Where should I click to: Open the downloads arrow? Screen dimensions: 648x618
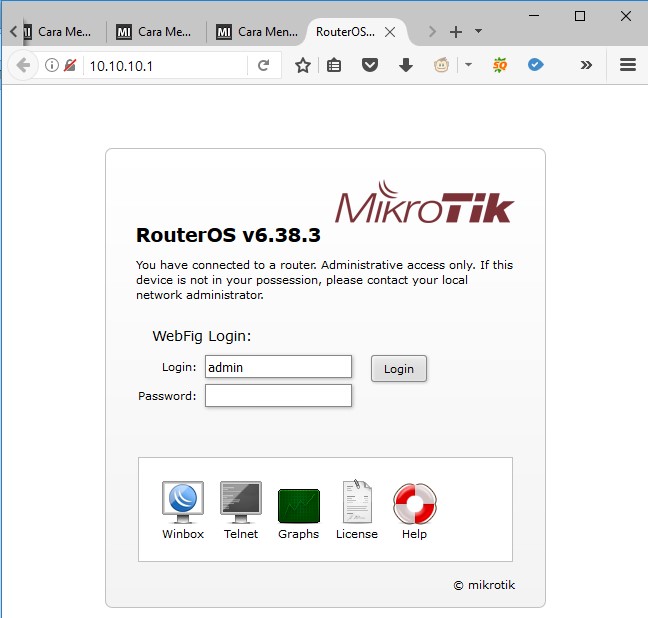tap(406, 65)
